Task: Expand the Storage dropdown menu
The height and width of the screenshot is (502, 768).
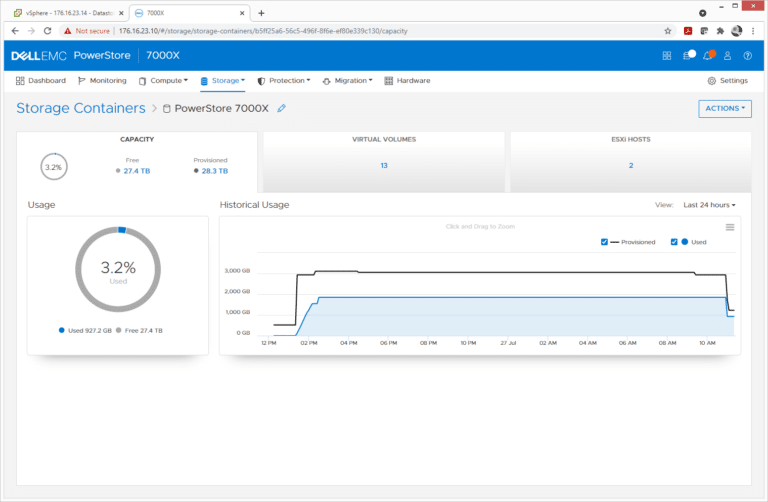Action: click(223, 81)
